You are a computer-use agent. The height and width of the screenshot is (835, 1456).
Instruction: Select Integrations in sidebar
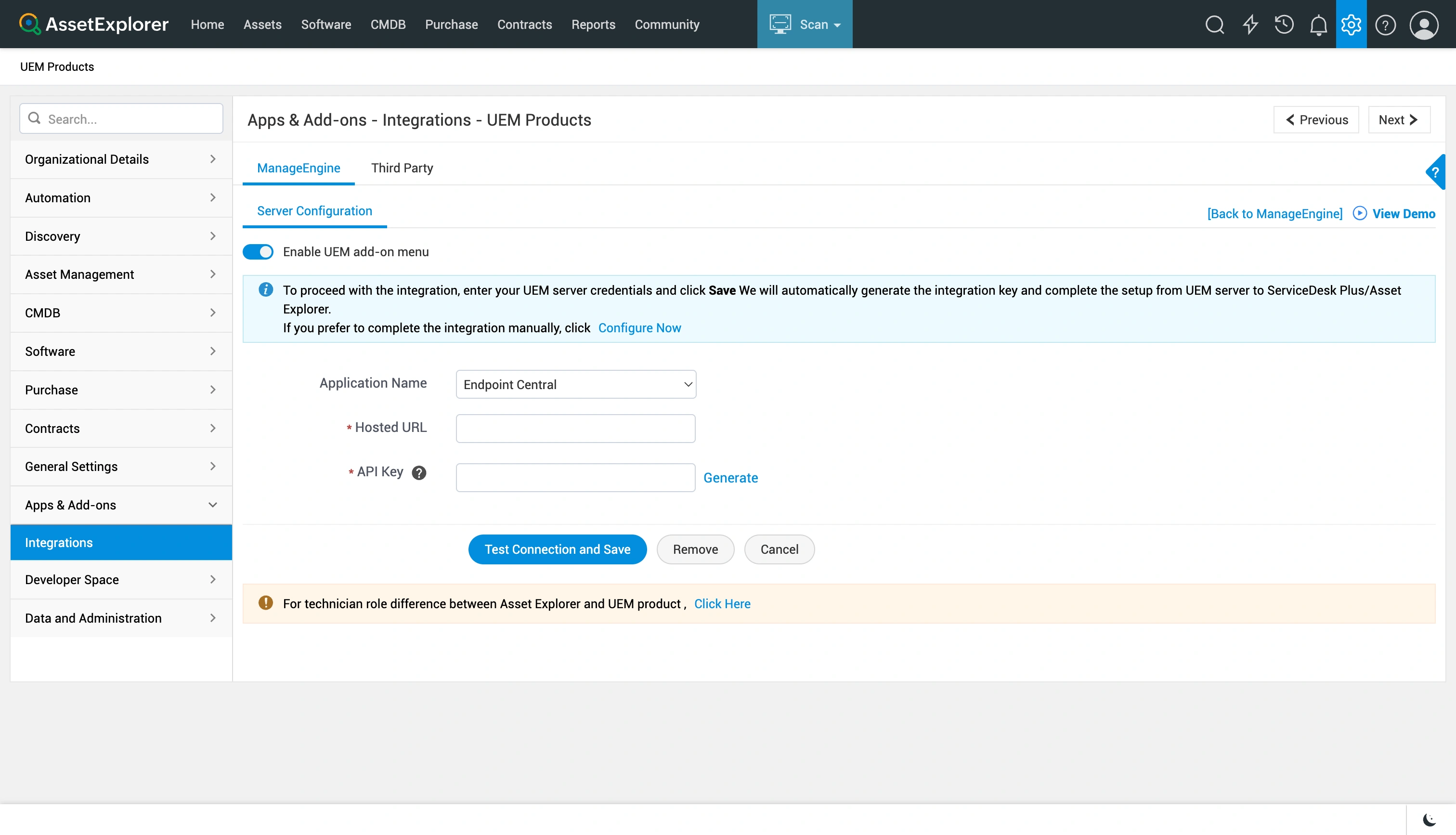click(x=121, y=542)
